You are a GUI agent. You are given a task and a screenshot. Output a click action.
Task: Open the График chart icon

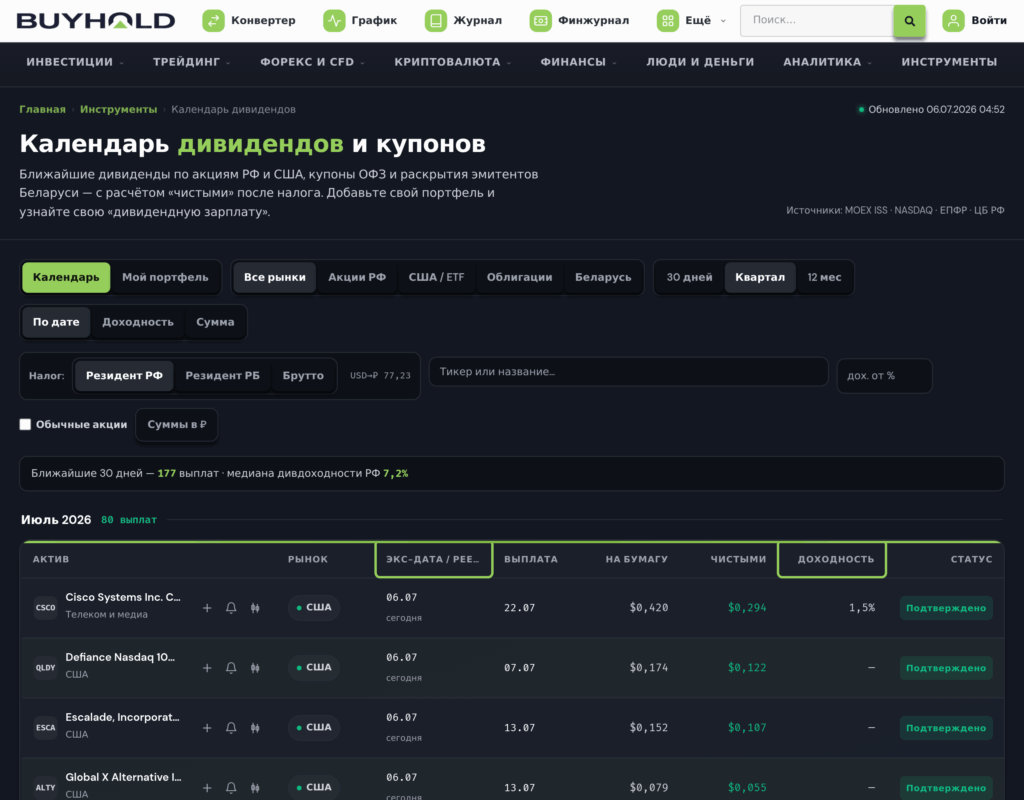tap(334, 21)
